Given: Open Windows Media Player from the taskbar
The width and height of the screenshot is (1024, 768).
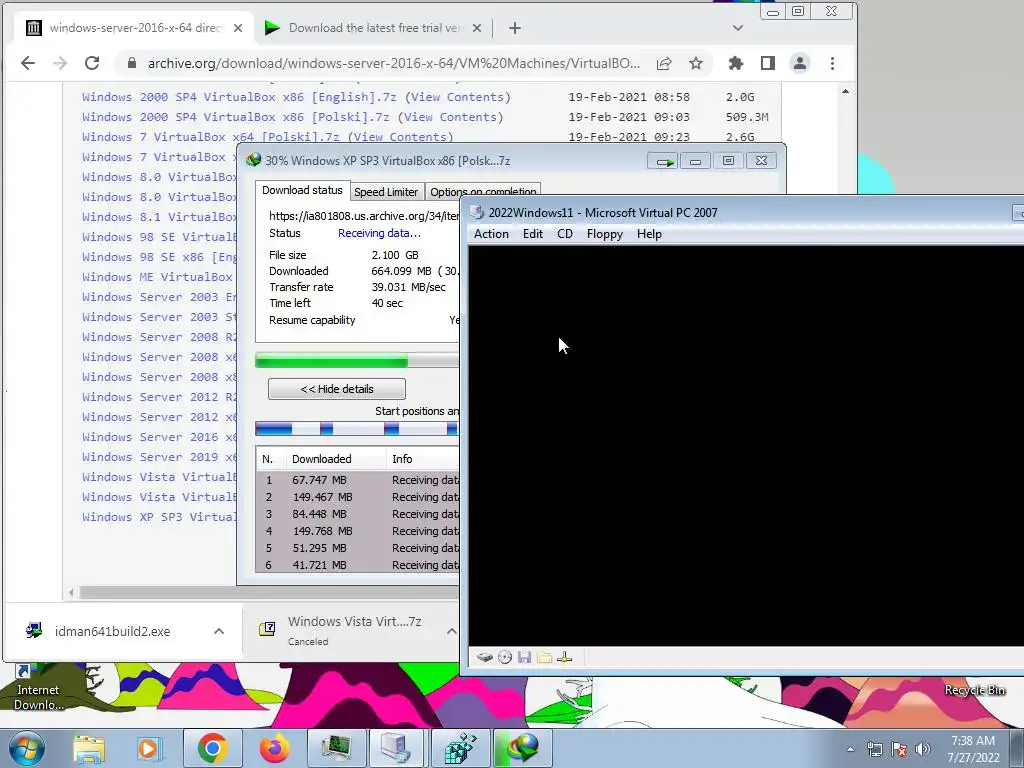Looking at the screenshot, I should pyautogui.click(x=149, y=748).
